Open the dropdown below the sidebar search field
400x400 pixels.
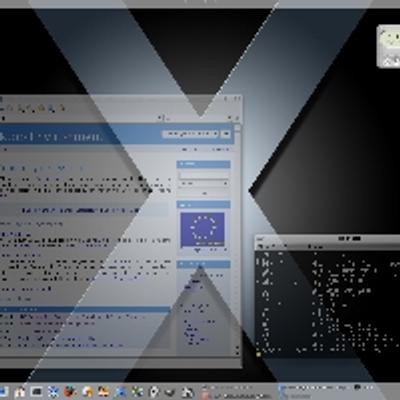tap(203, 183)
